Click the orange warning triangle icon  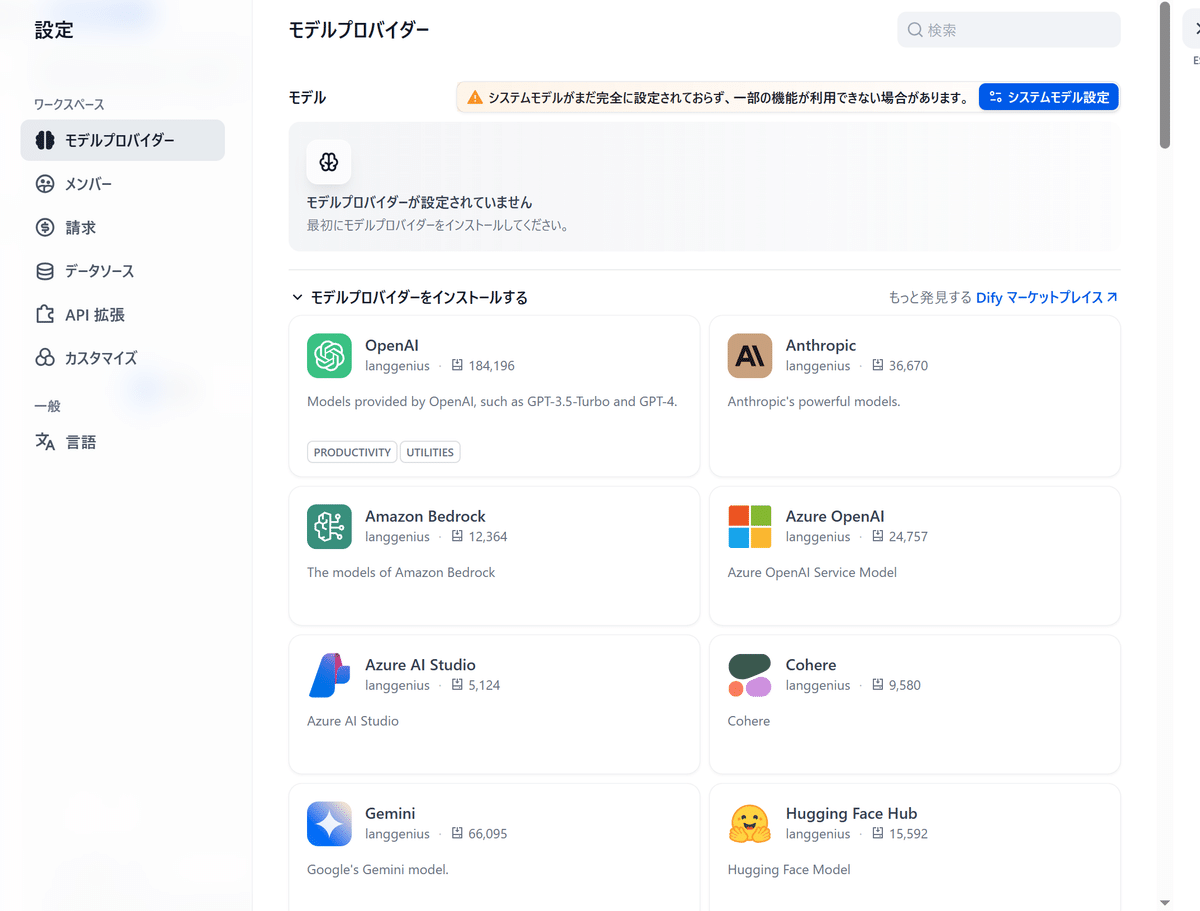475,97
